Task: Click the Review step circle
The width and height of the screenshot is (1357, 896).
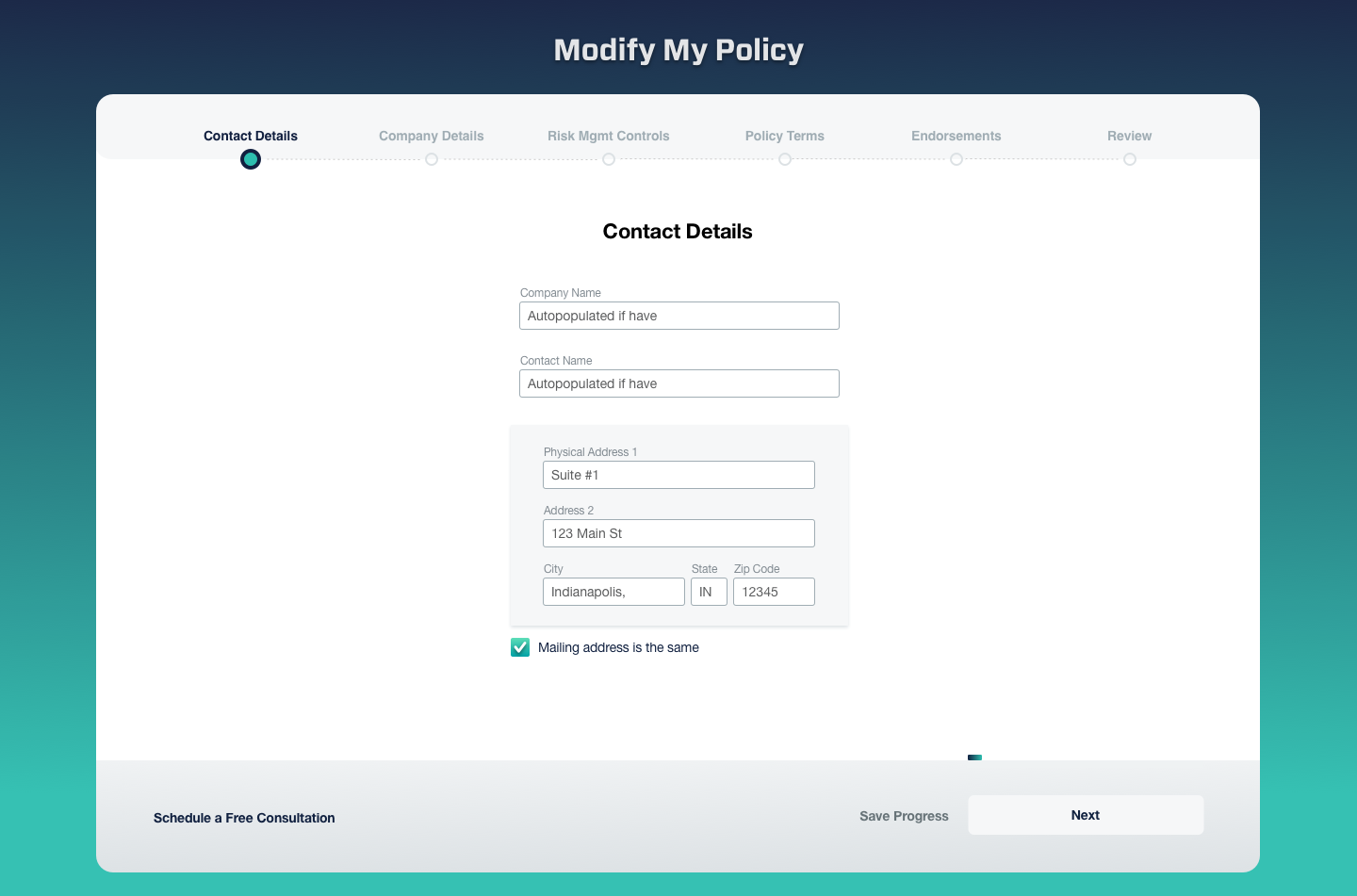Action: coord(1130,159)
